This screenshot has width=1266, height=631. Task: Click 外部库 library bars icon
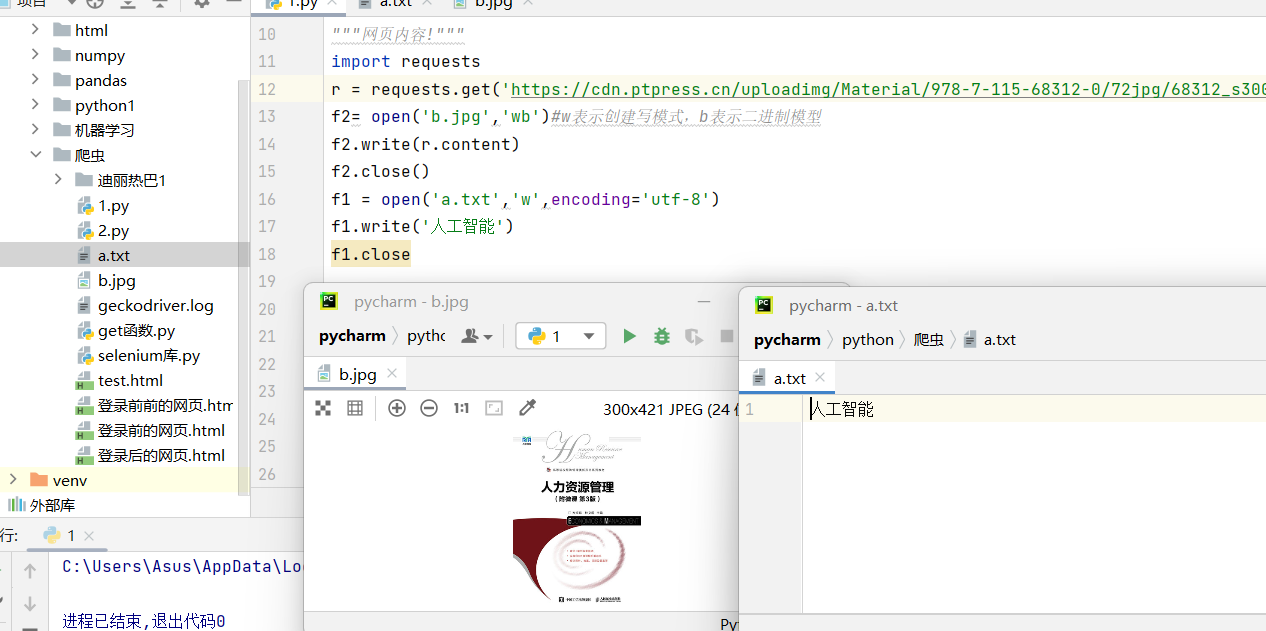[x=16, y=505]
